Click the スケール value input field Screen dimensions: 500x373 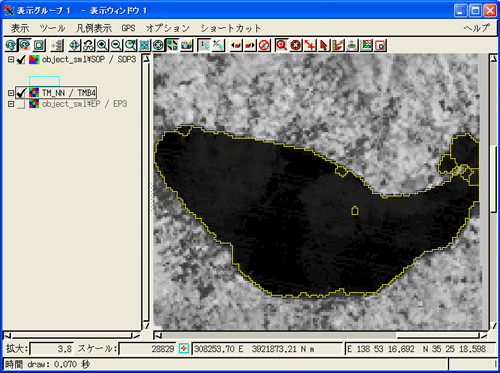(x=147, y=349)
